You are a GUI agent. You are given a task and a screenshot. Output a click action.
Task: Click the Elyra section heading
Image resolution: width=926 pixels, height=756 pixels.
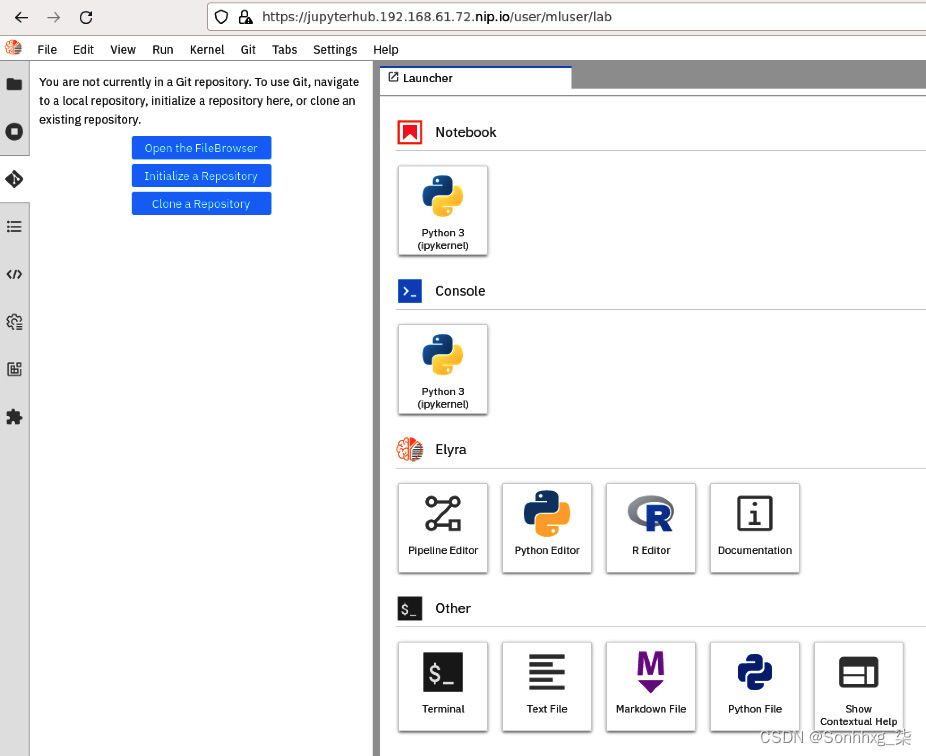451,449
